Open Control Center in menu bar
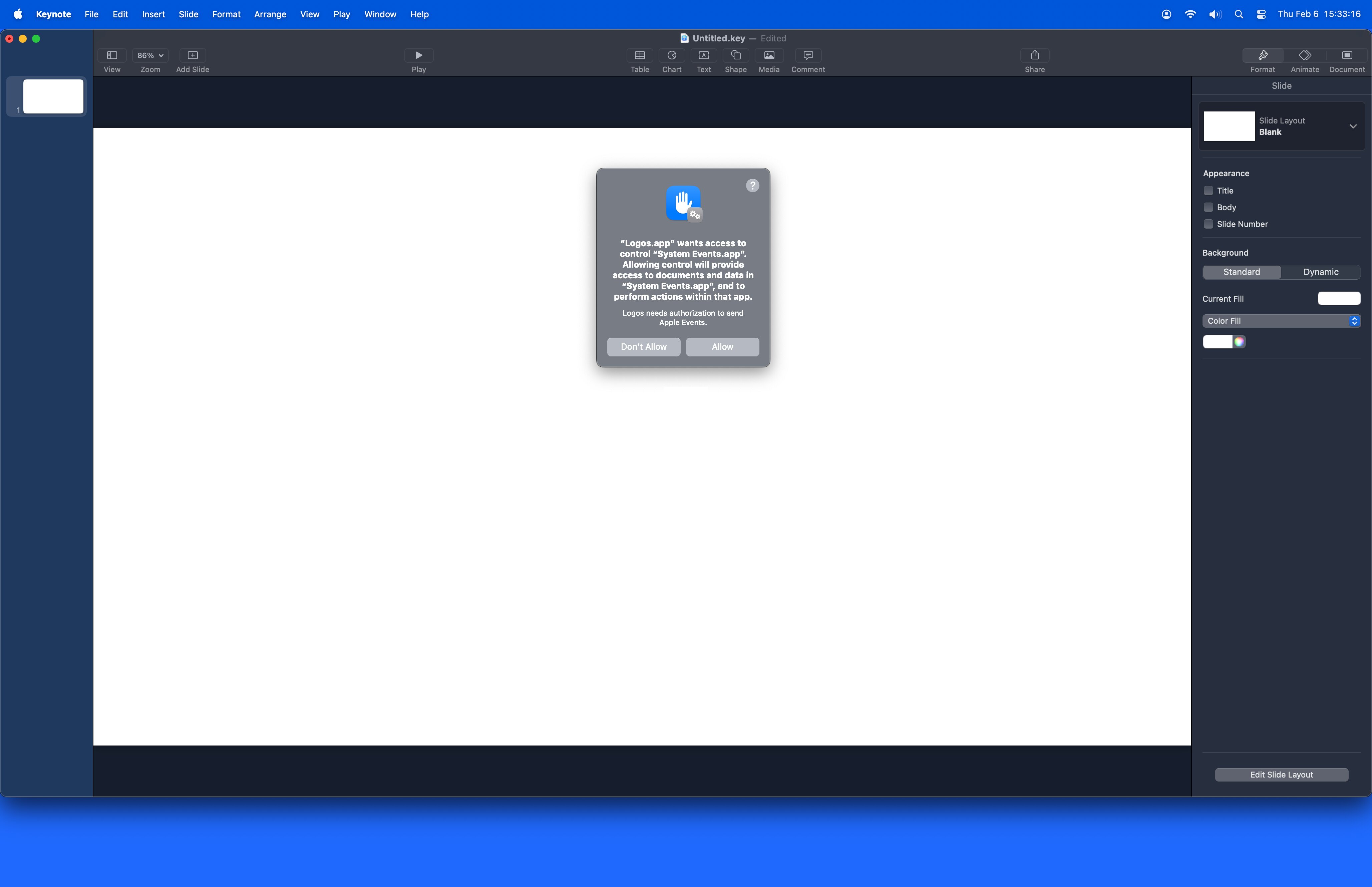The image size is (1372, 887). pos(1262,14)
